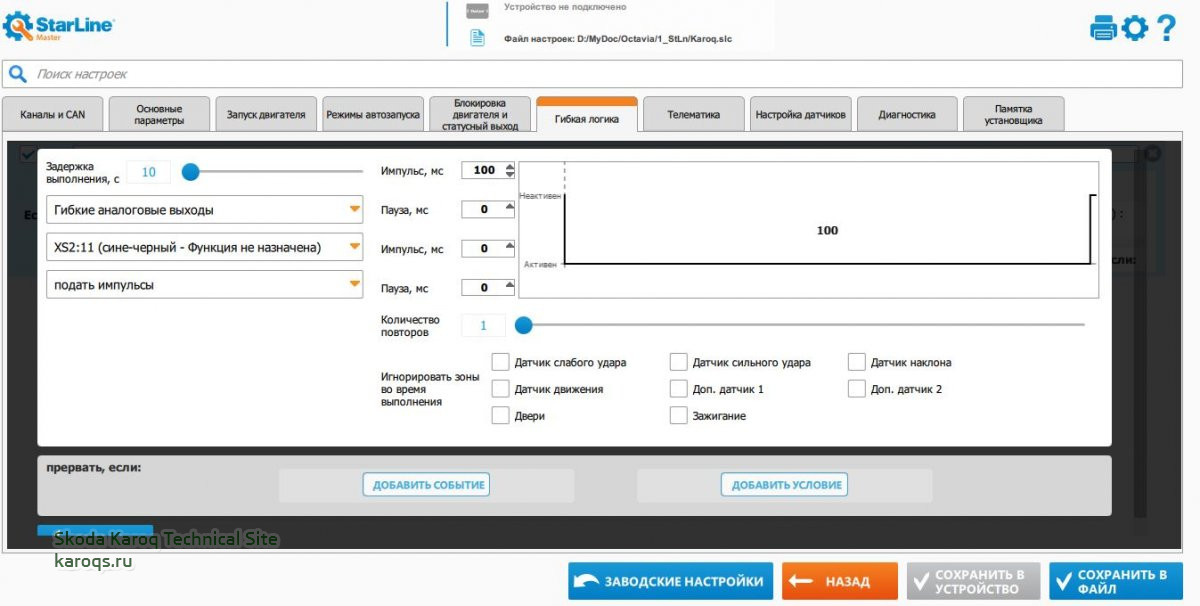1200x606 pixels.
Task: Increase the first Импульс value with up arrow
Action: pyautogui.click(x=510, y=166)
